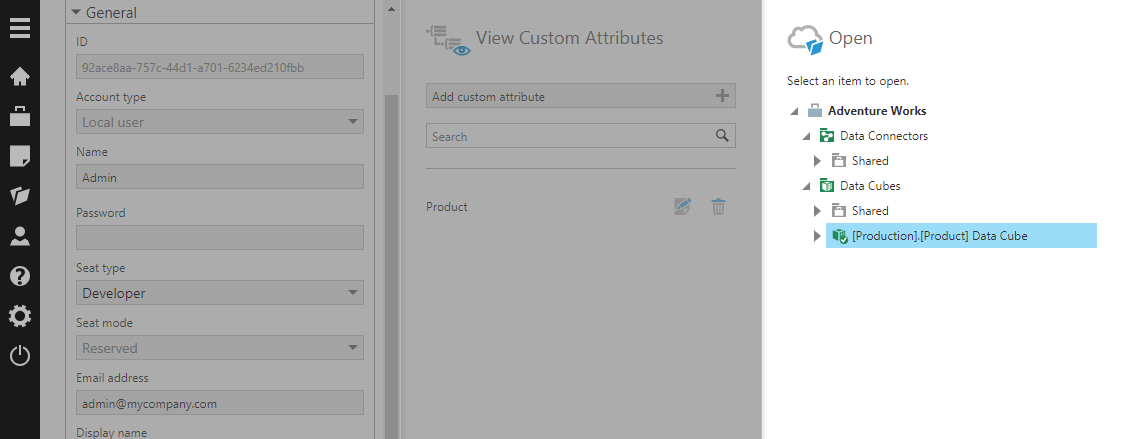Viewport: 1121px width, 439px height.
Task: Expand Shared under Data Cubes
Action: coord(818,211)
